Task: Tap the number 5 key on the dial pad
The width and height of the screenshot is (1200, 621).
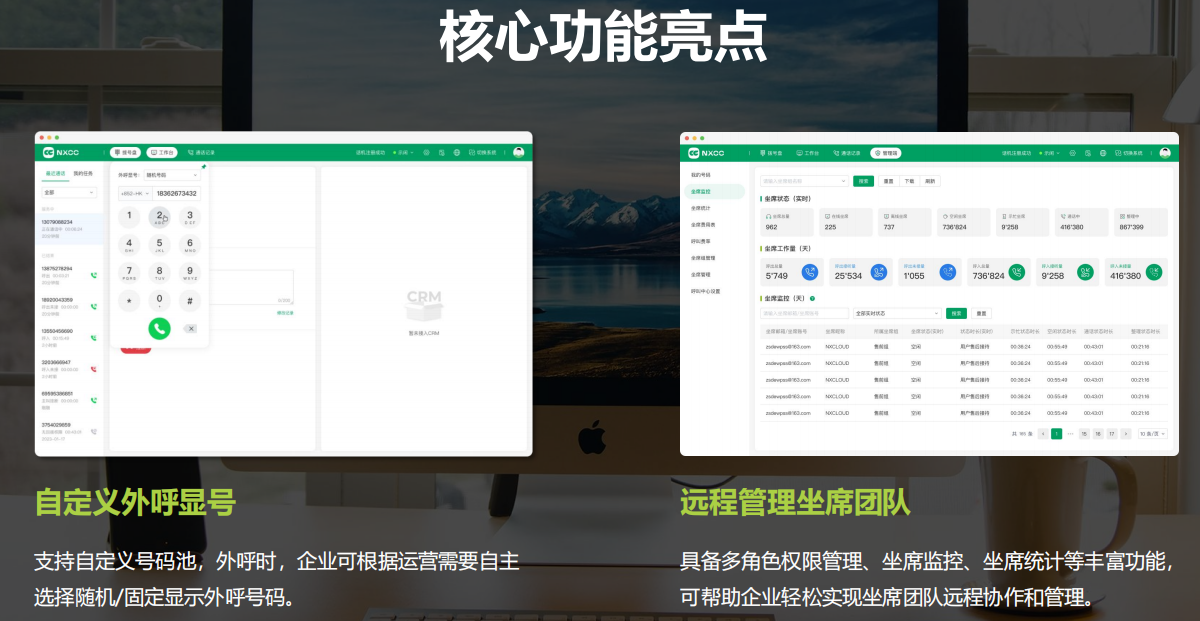Action: (x=160, y=242)
